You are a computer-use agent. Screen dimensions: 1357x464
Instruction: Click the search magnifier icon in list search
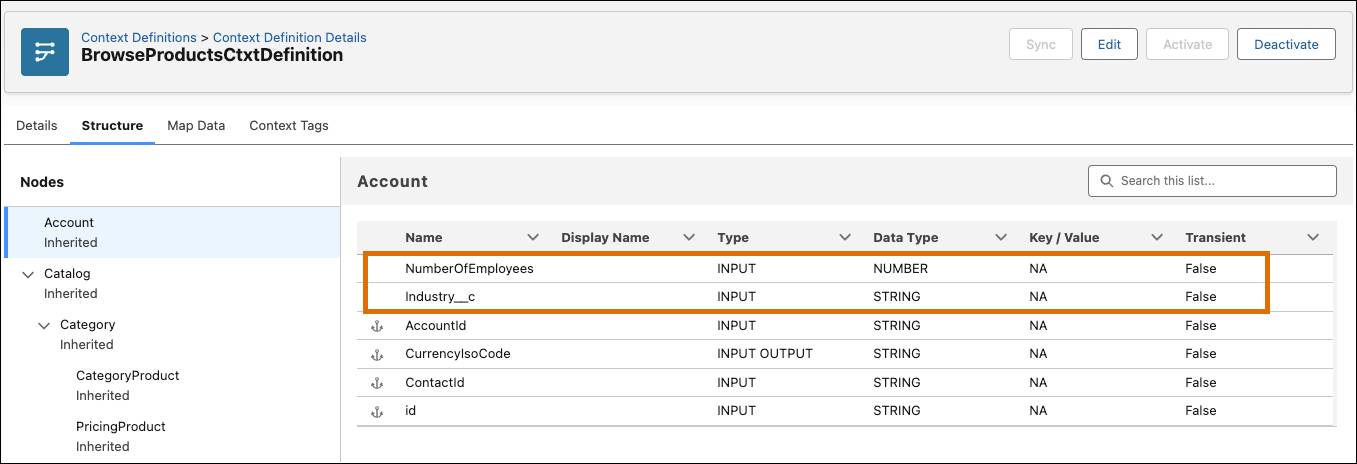tap(1106, 181)
